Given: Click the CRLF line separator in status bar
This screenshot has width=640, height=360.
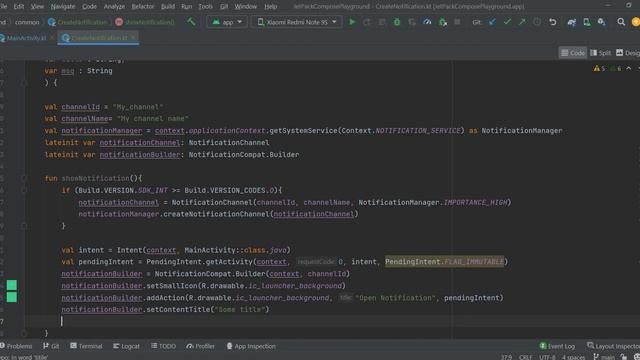Looking at the screenshot, I should 525,357.
